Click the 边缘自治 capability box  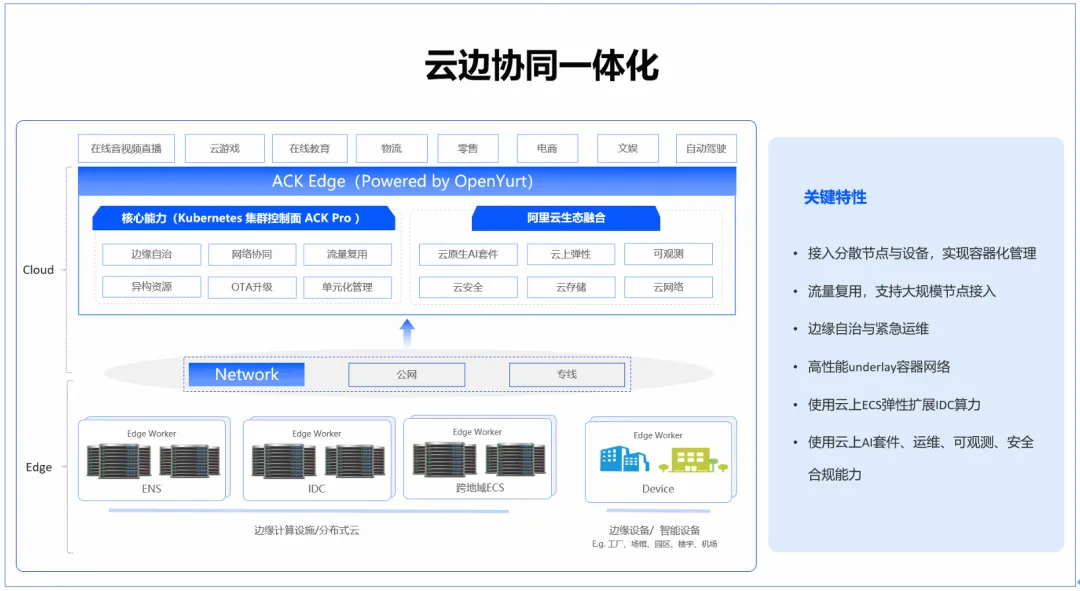click(151, 254)
